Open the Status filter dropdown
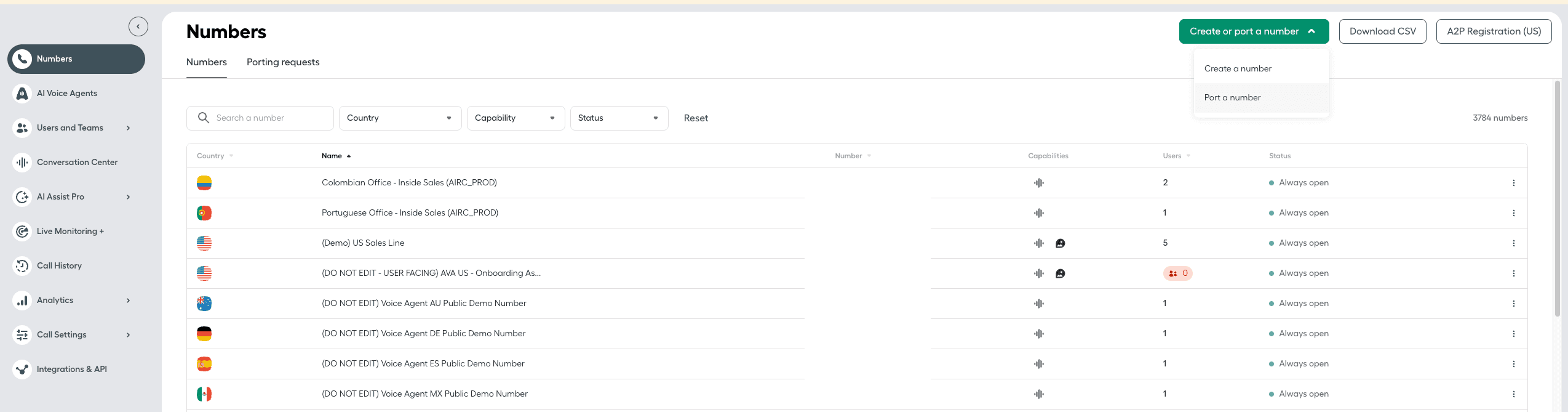The width and height of the screenshot is (1568, 412). 619,118
